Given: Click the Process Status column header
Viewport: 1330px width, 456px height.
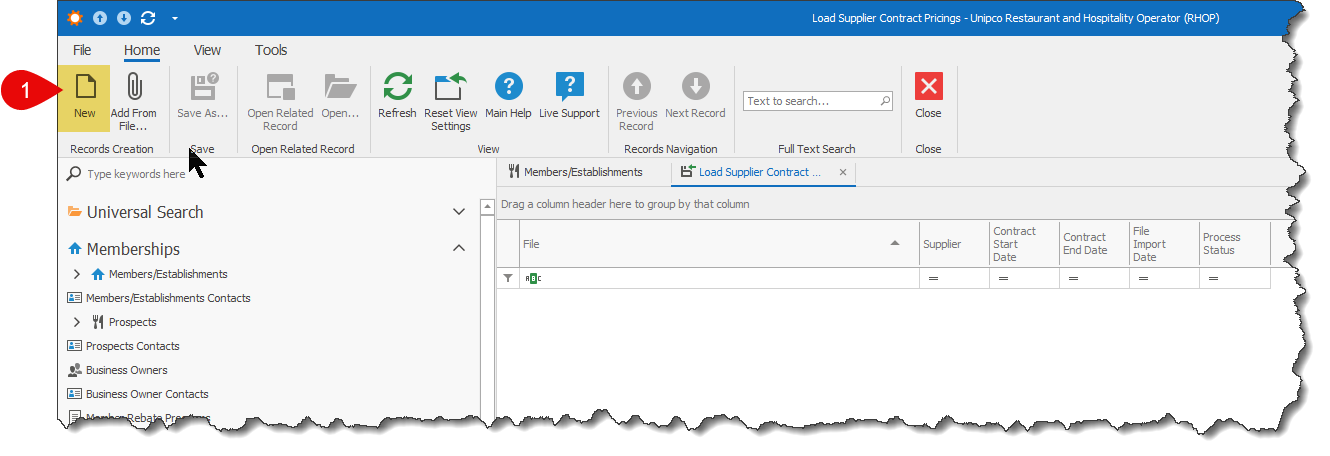Looking at the screenshot, I should pos(1234,244).
